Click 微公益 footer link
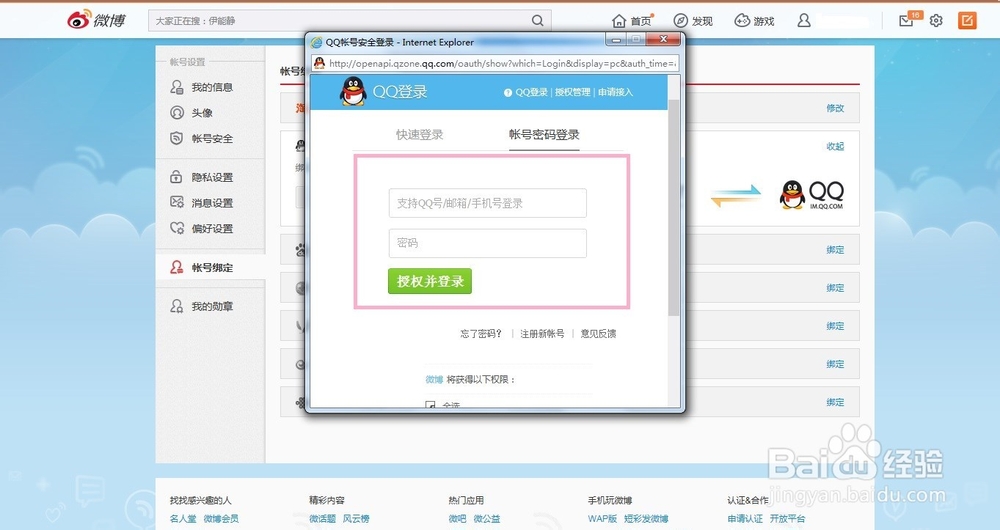This screenshot has width=1000, height=530. pyautogui.click(x=487, y=519)
